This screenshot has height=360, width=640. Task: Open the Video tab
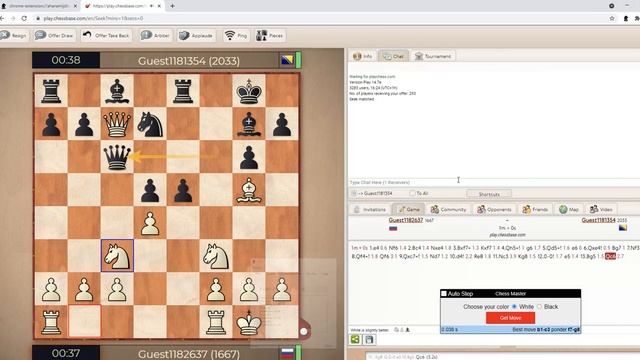[601, 209]
